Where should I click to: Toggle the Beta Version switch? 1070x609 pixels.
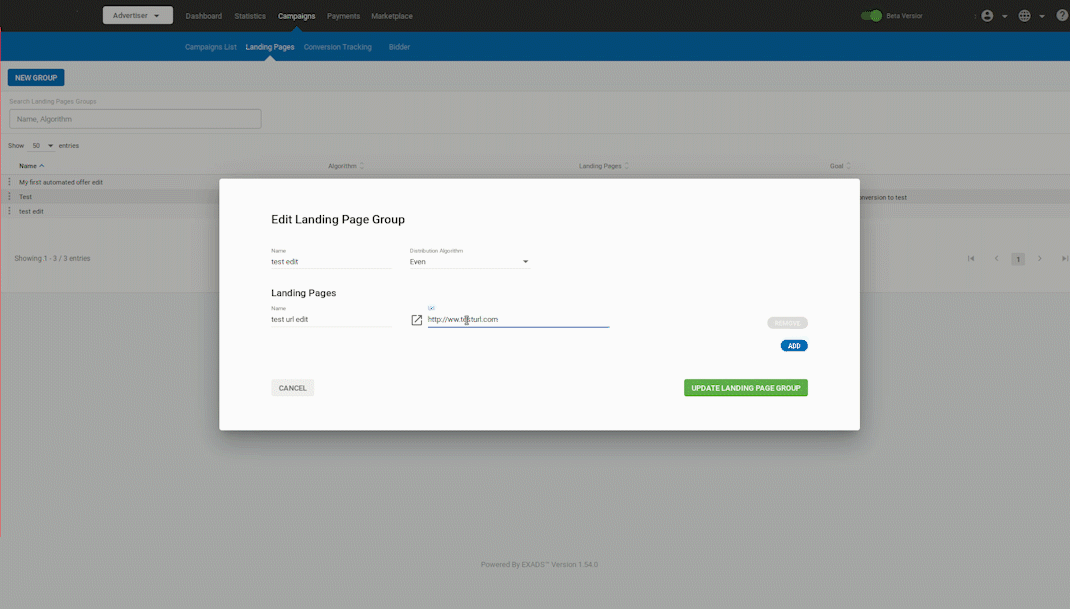coord(871,16)
